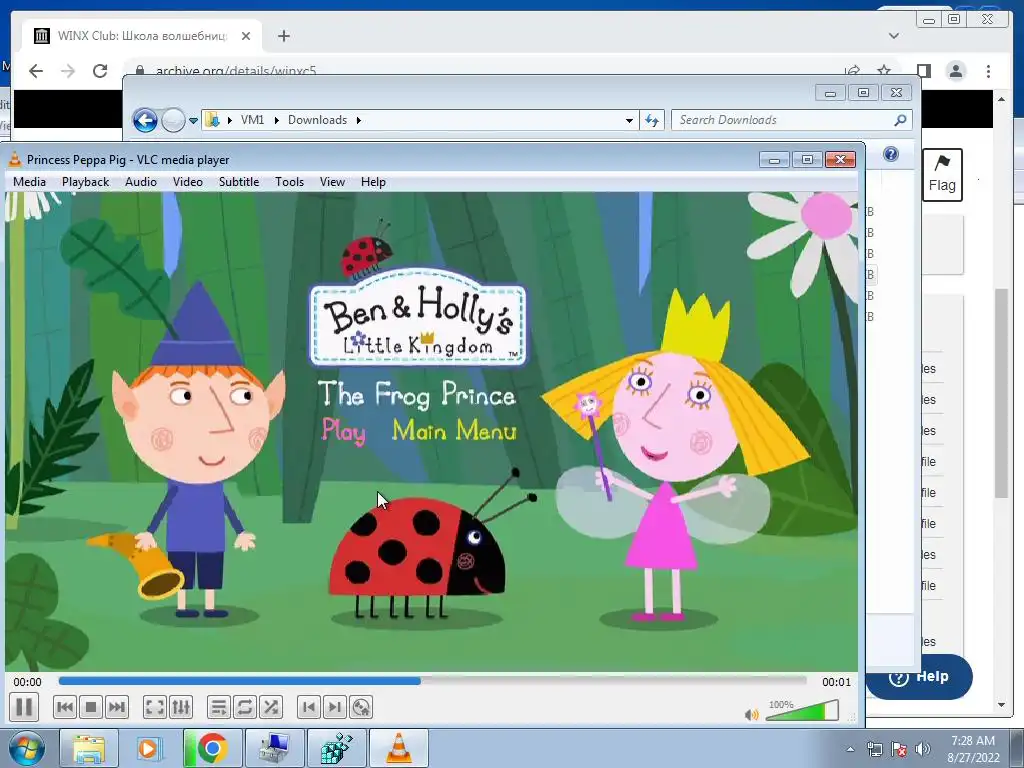Select Downloads in the Explorer address path
The width and height of the screenshot is (1024, 768).
(317, 120)
